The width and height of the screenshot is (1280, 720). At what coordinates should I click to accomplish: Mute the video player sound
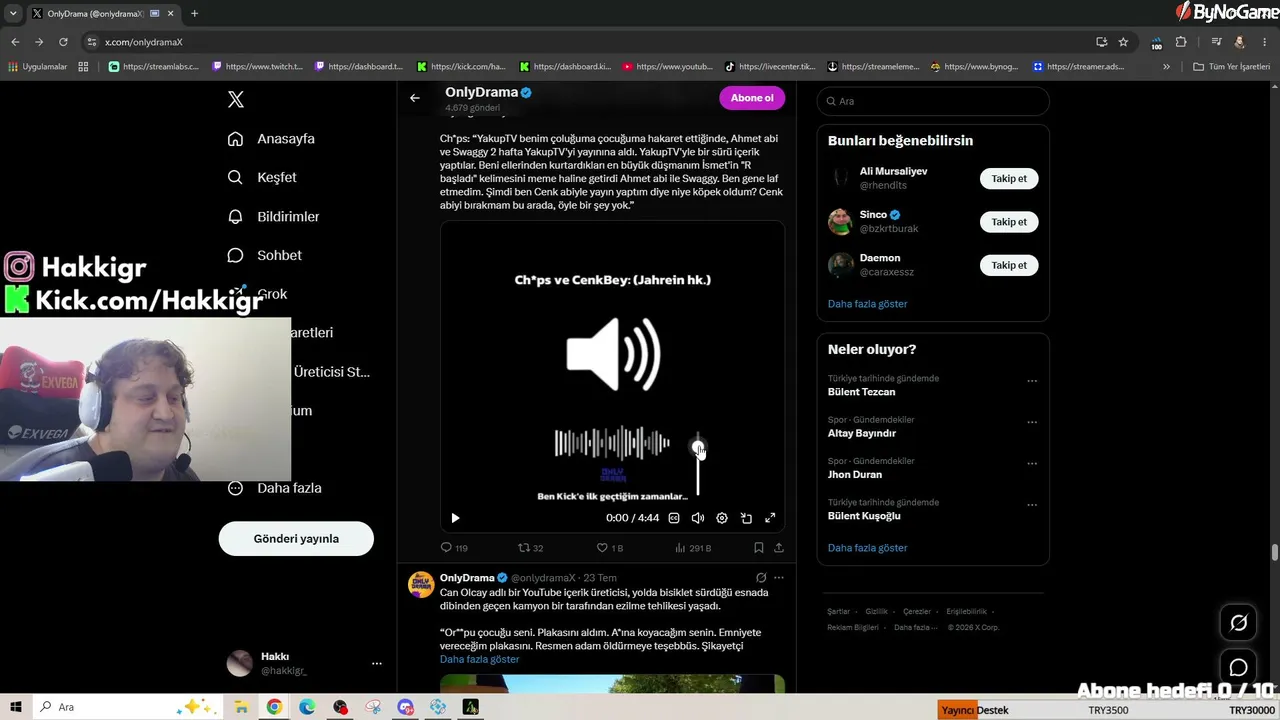pyautogui.click(x=698, y=518)
